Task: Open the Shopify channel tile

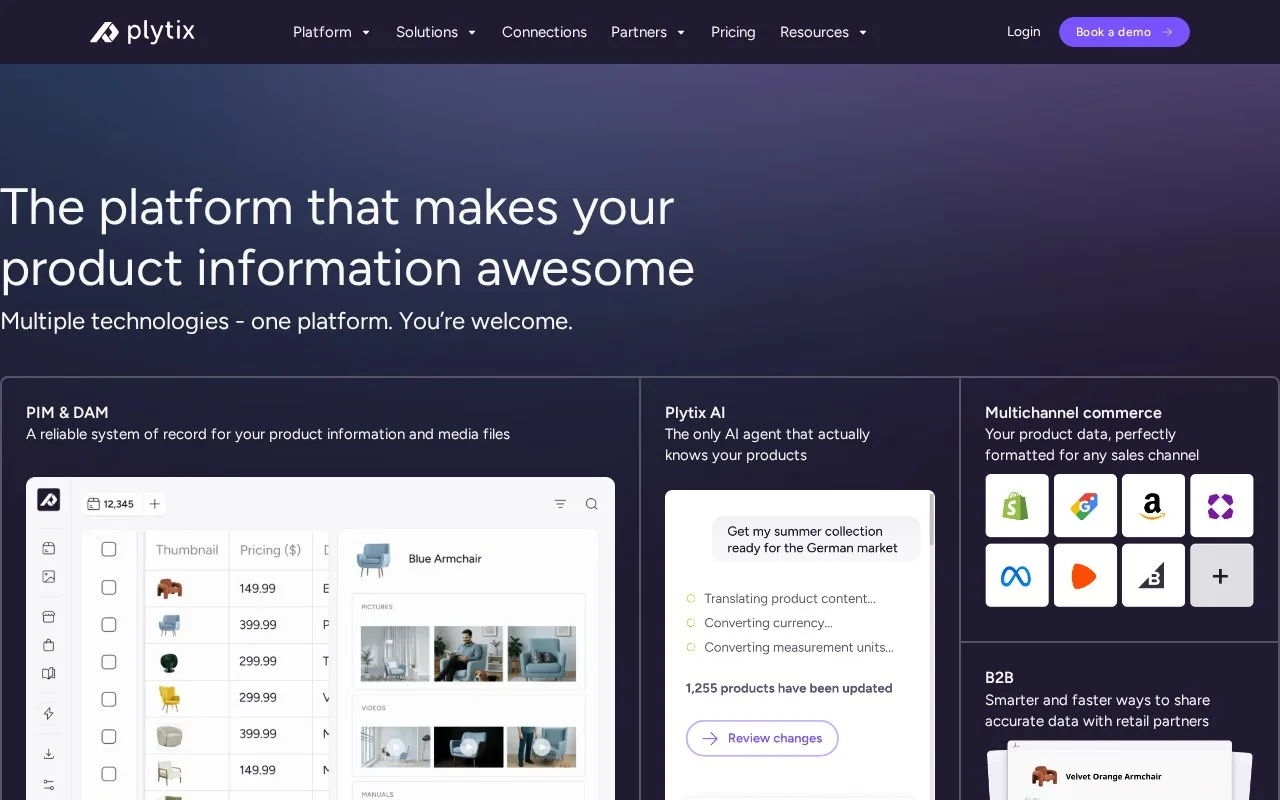Action: click(x=1017, y=506)
